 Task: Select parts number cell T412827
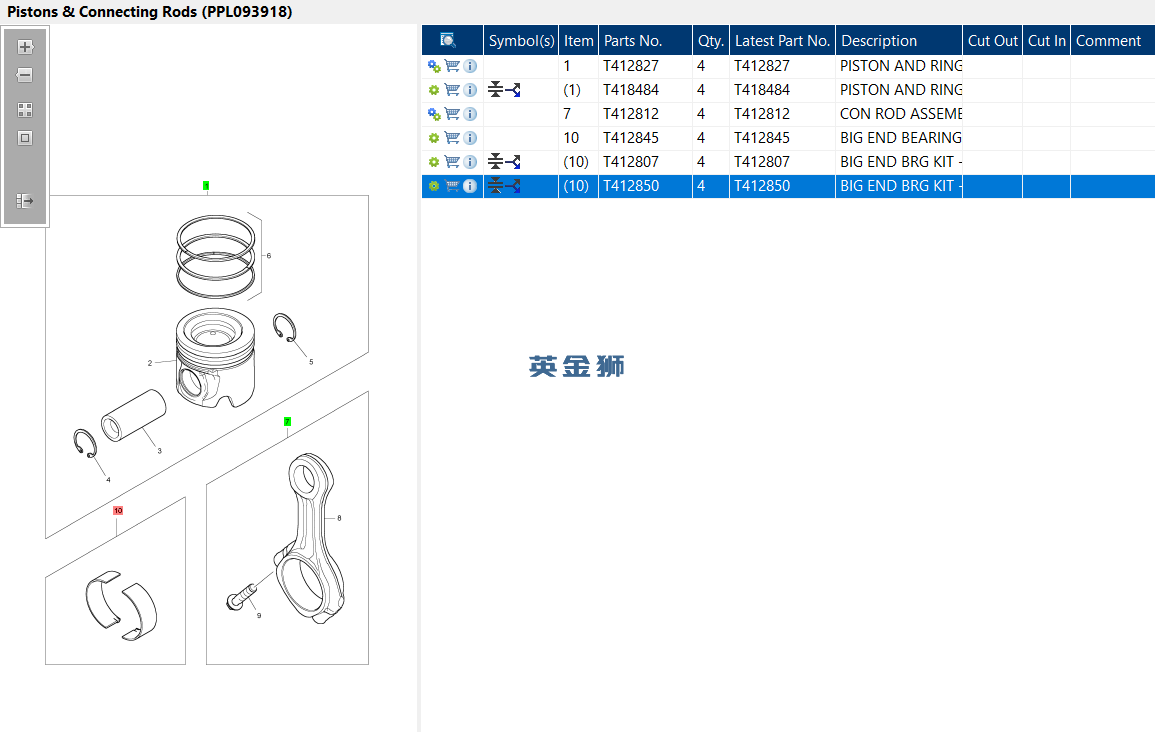click(645, 66)
